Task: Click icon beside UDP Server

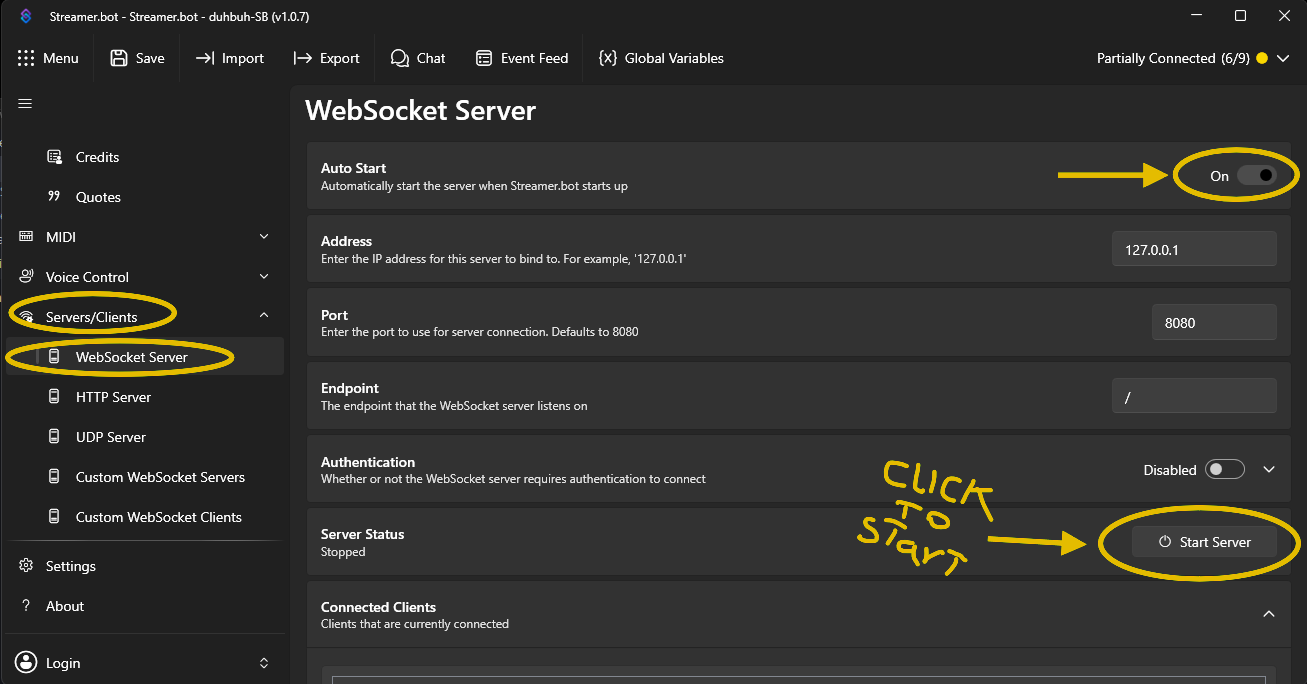Action: pos(54,437)
